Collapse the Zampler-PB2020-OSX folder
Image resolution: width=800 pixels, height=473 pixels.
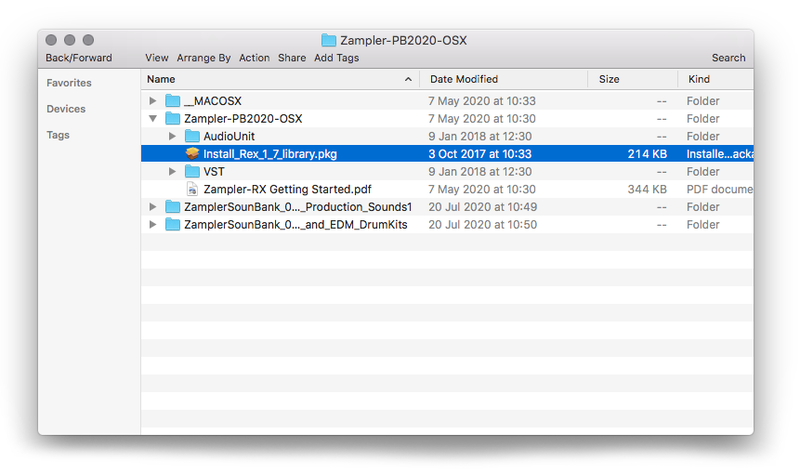153,118
